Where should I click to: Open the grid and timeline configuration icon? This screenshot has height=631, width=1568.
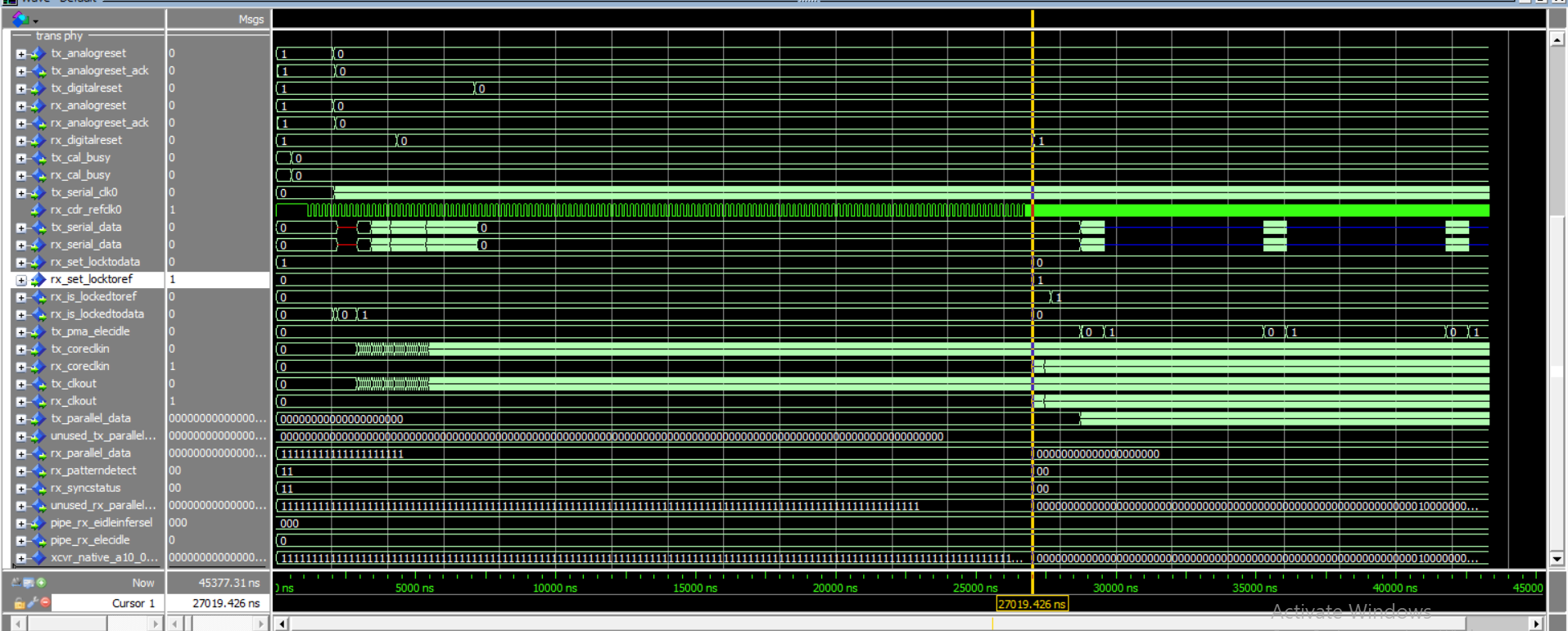click(29, 583)
